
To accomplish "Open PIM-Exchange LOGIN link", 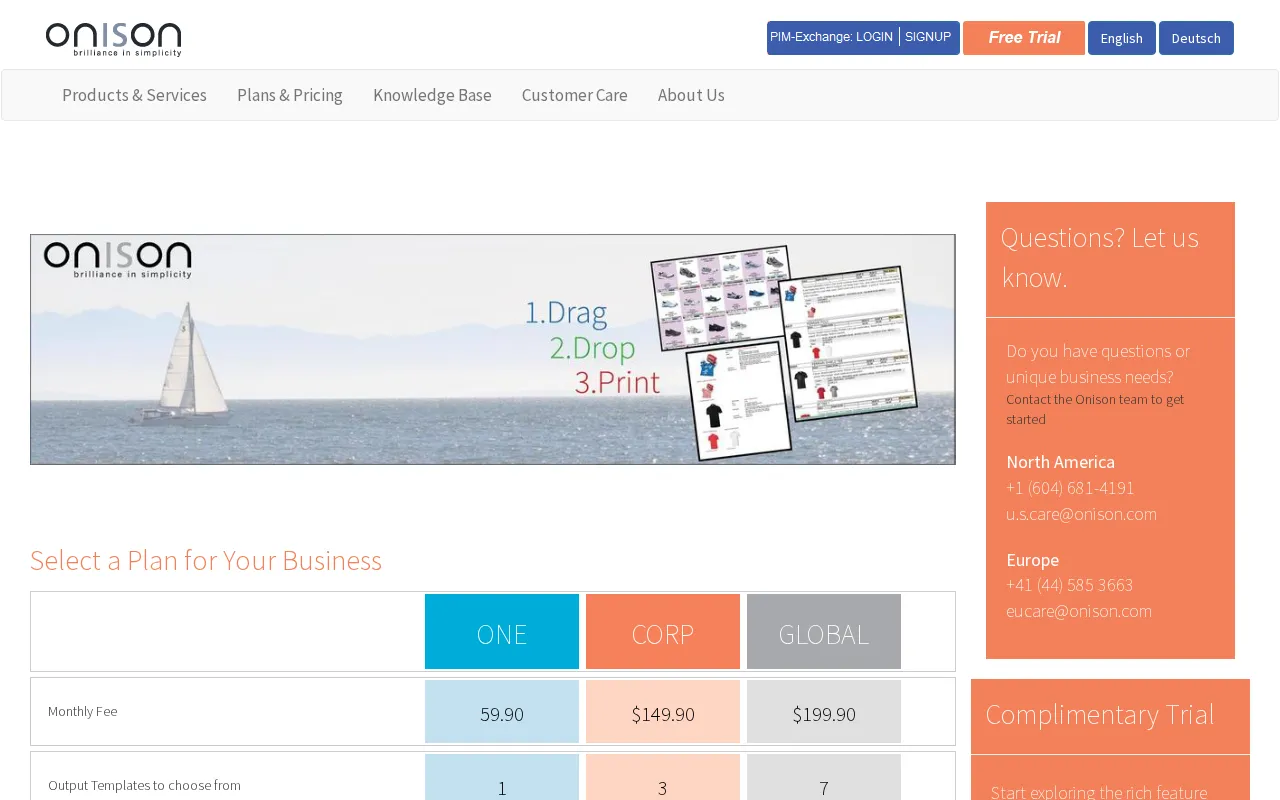I will click(x=831, y=37).
